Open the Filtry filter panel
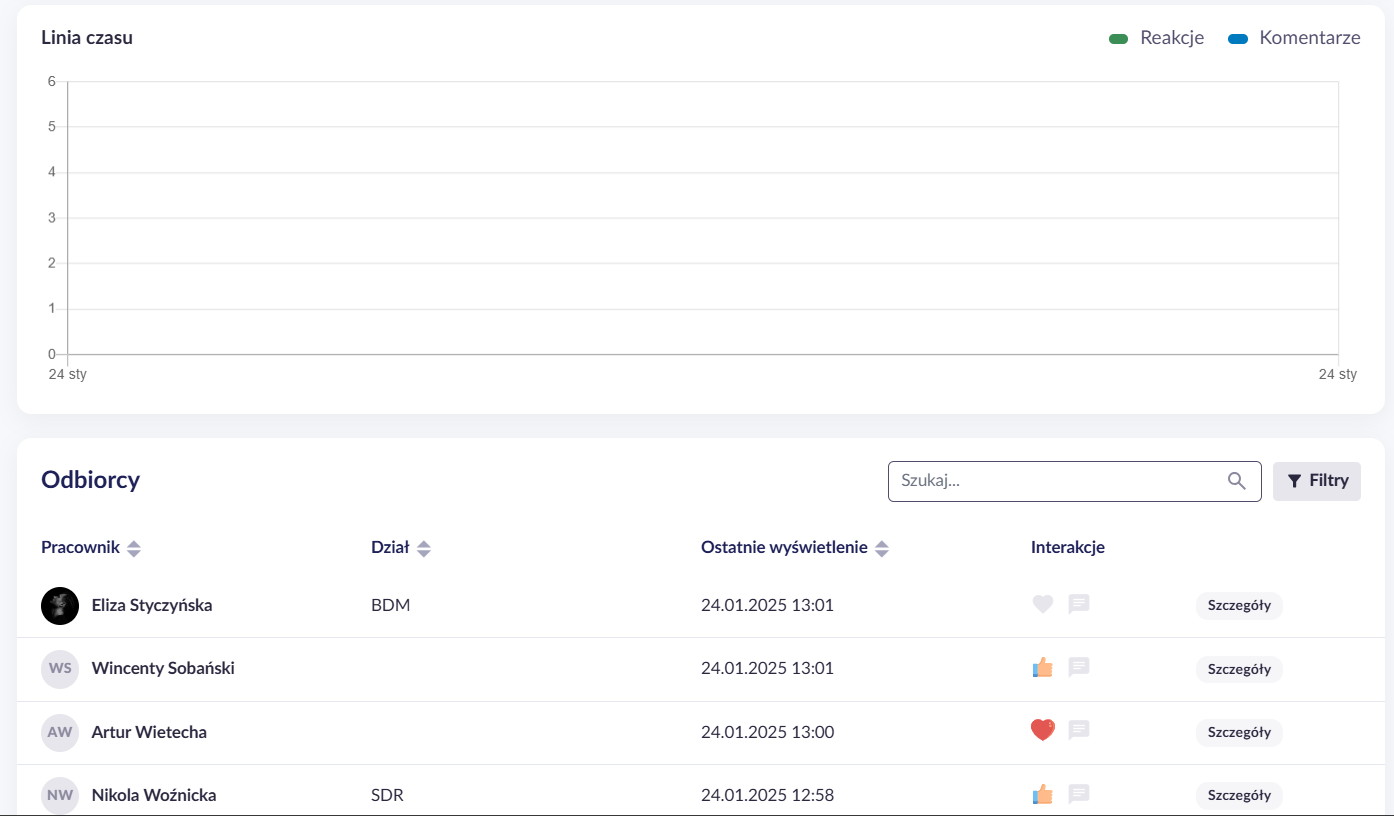 (1317, 481)
